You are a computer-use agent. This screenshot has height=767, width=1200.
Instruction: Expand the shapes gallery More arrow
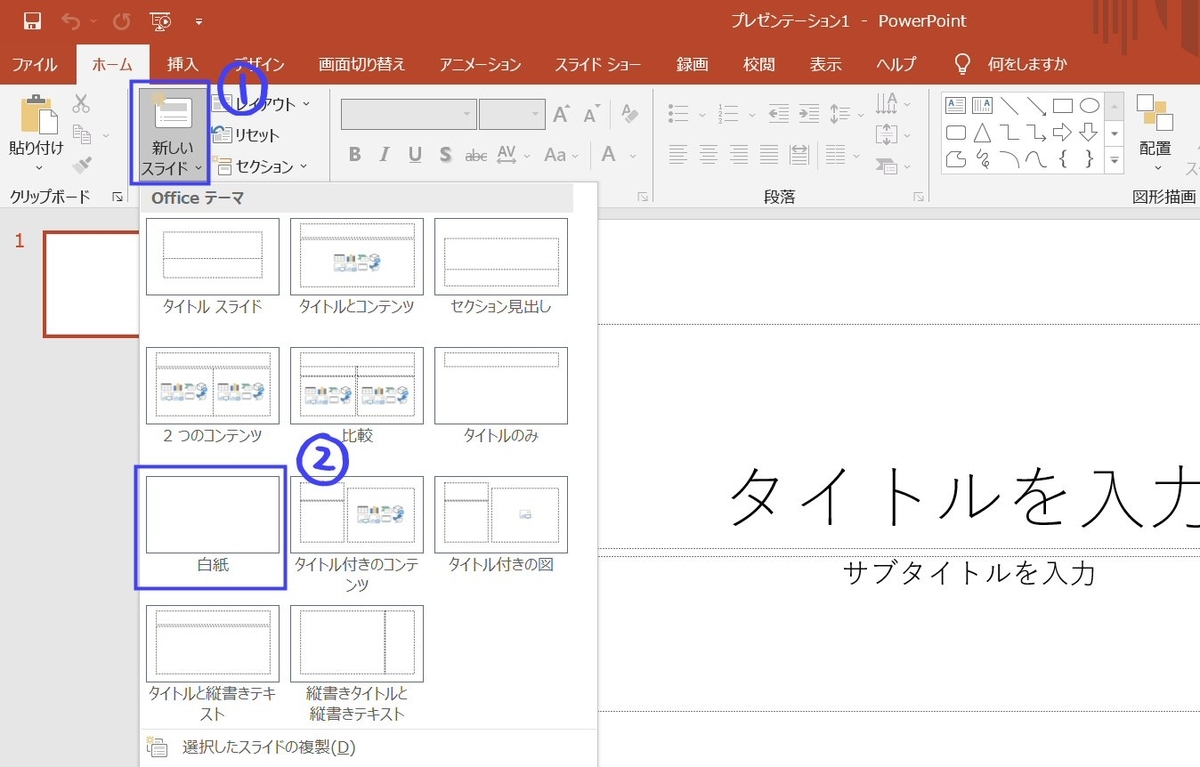point(1114,159)
